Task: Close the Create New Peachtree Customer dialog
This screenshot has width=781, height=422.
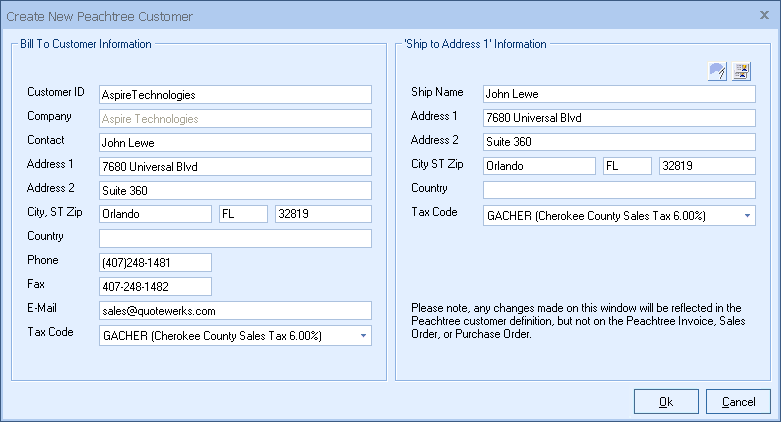Action: (x=764, y=16)
